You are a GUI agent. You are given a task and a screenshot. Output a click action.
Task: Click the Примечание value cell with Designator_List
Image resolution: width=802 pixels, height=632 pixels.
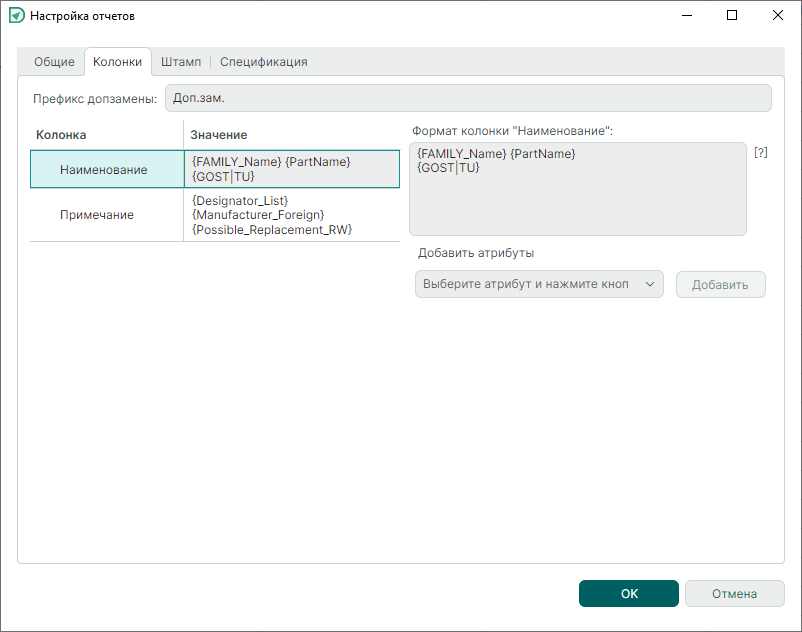291,215
